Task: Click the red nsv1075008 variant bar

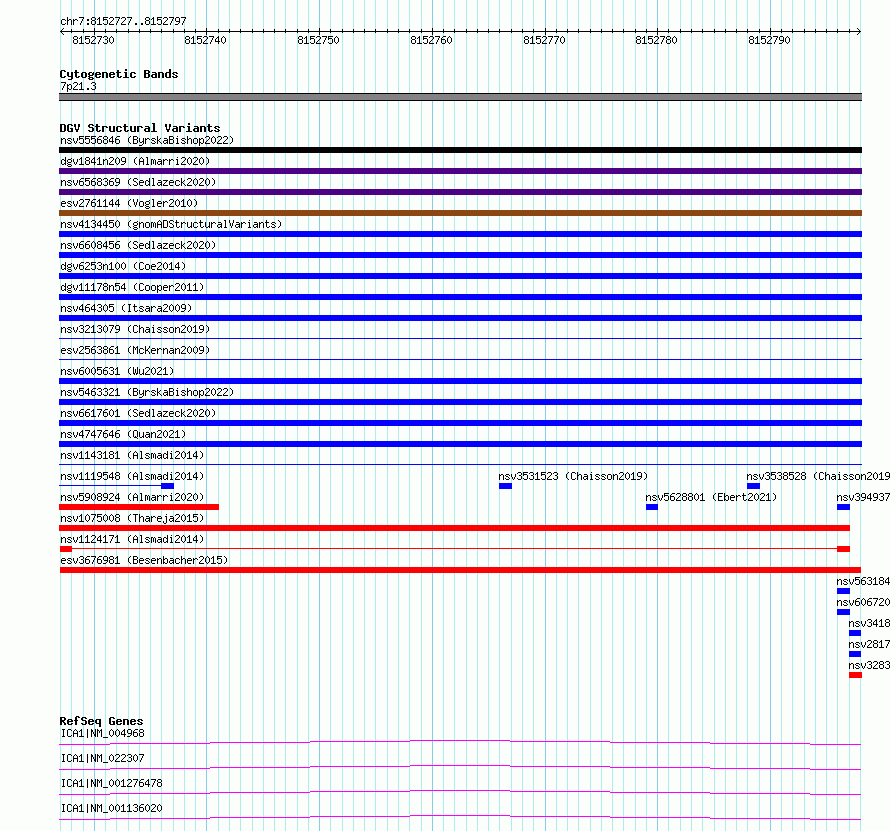Action: click(454, 528)
